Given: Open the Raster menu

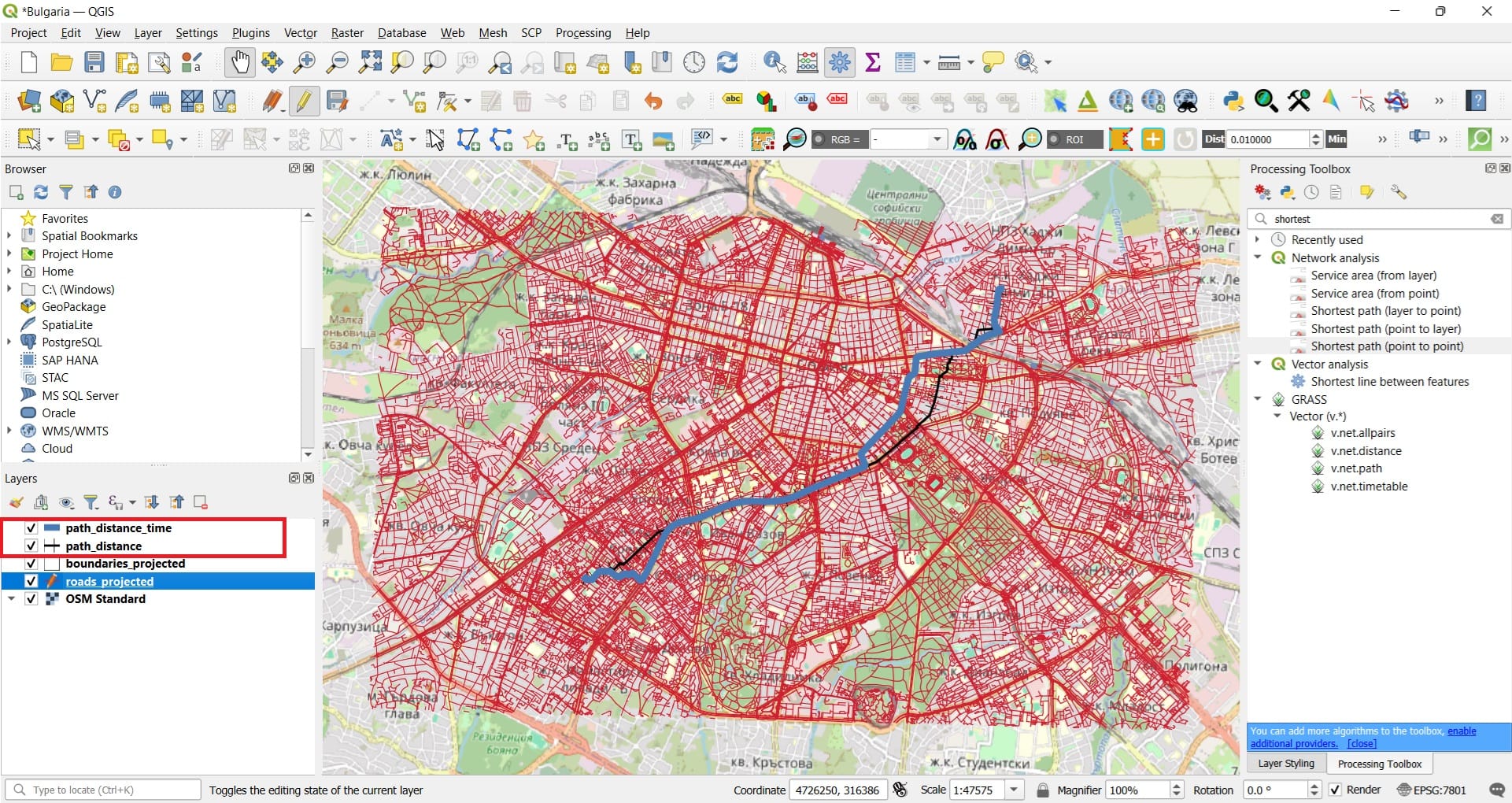Looking at the screenshot, I should coord(347,33).
